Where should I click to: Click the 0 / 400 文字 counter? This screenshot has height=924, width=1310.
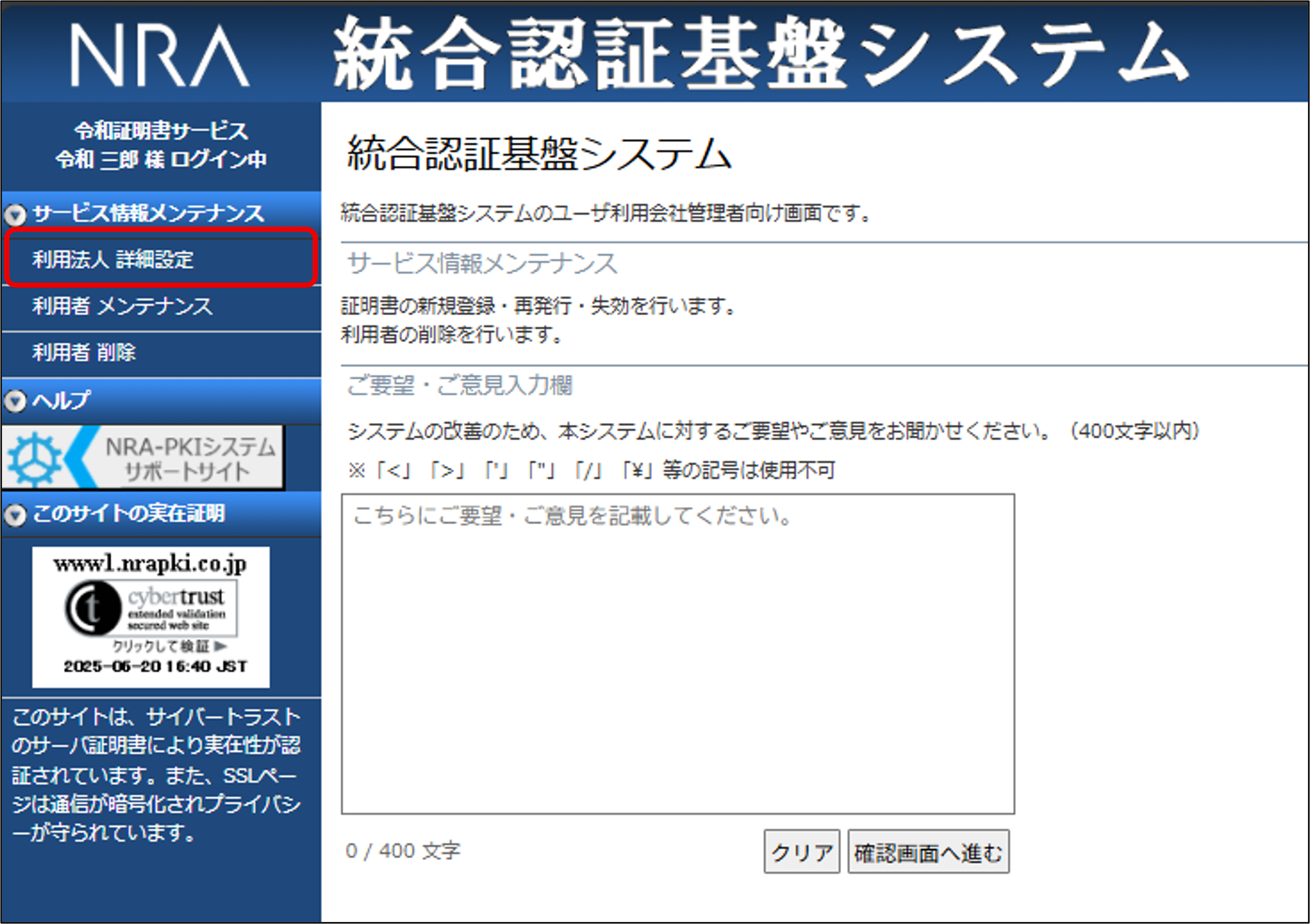coord(403,850)
